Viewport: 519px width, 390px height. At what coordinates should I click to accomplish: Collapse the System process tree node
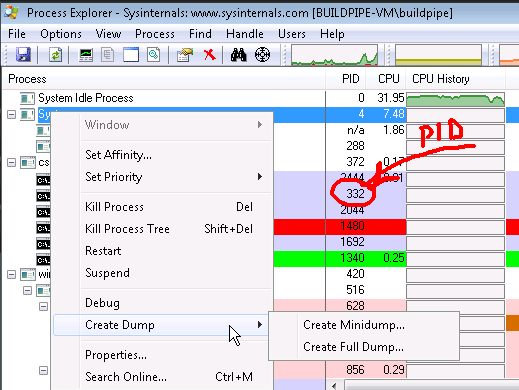[x=11, y=115]
